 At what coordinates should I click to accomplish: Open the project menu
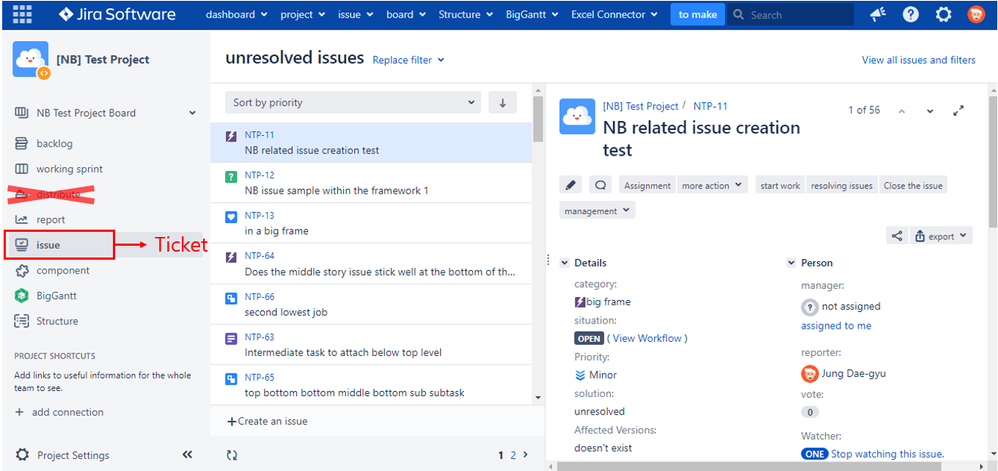(x=302, y=14)
